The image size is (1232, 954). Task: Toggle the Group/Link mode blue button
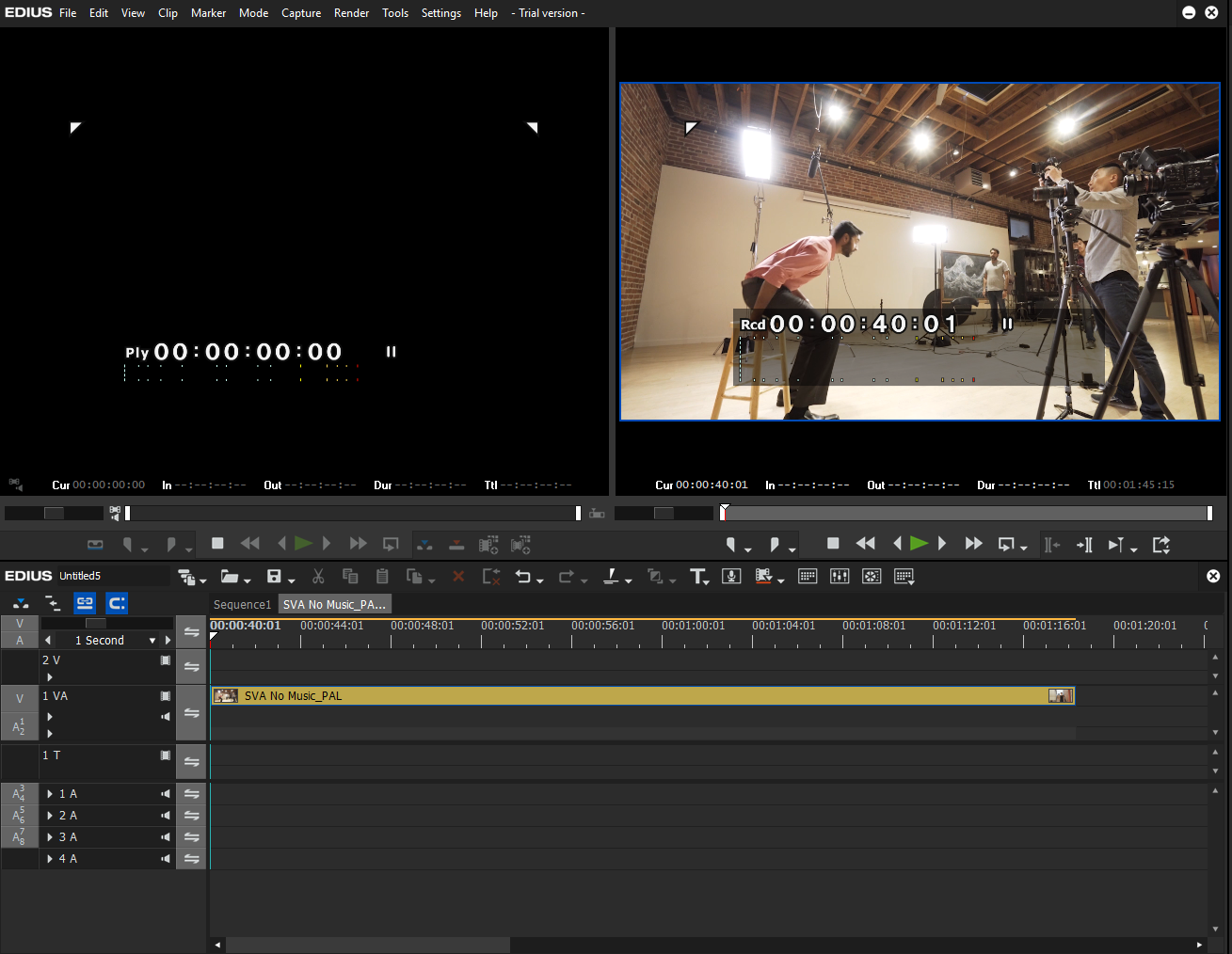pos(85,603)
